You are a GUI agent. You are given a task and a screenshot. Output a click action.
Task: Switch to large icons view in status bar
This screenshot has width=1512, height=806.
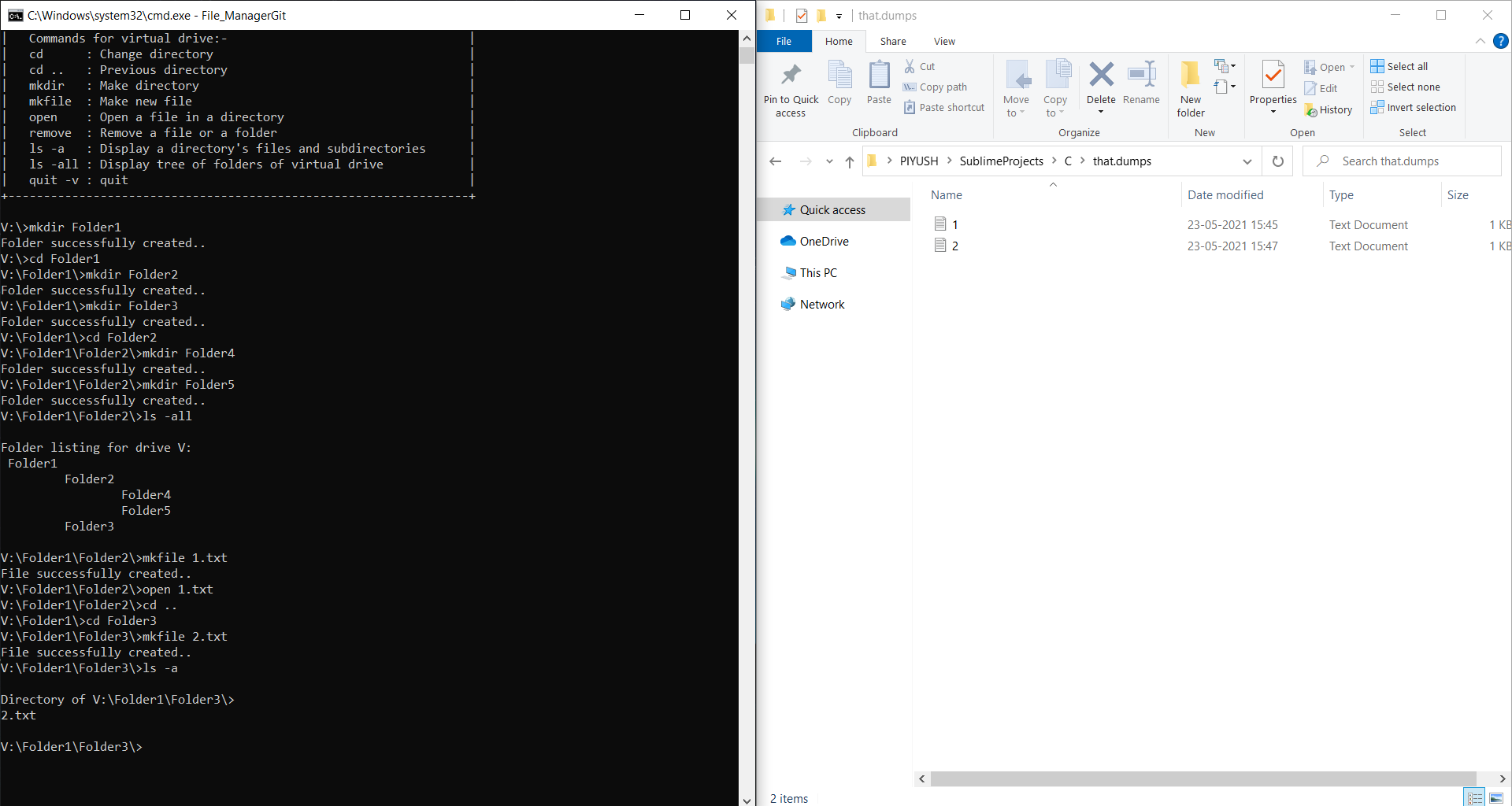(x=1496, y=798)
